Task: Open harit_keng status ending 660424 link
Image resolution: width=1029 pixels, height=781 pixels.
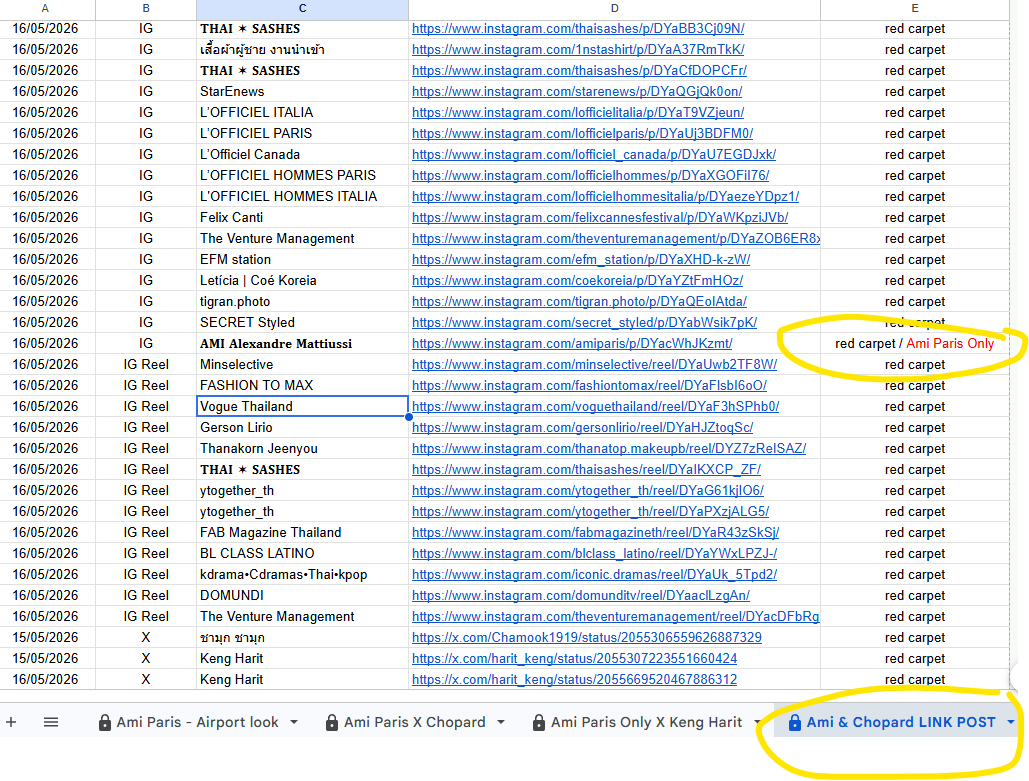Action: 574,659
